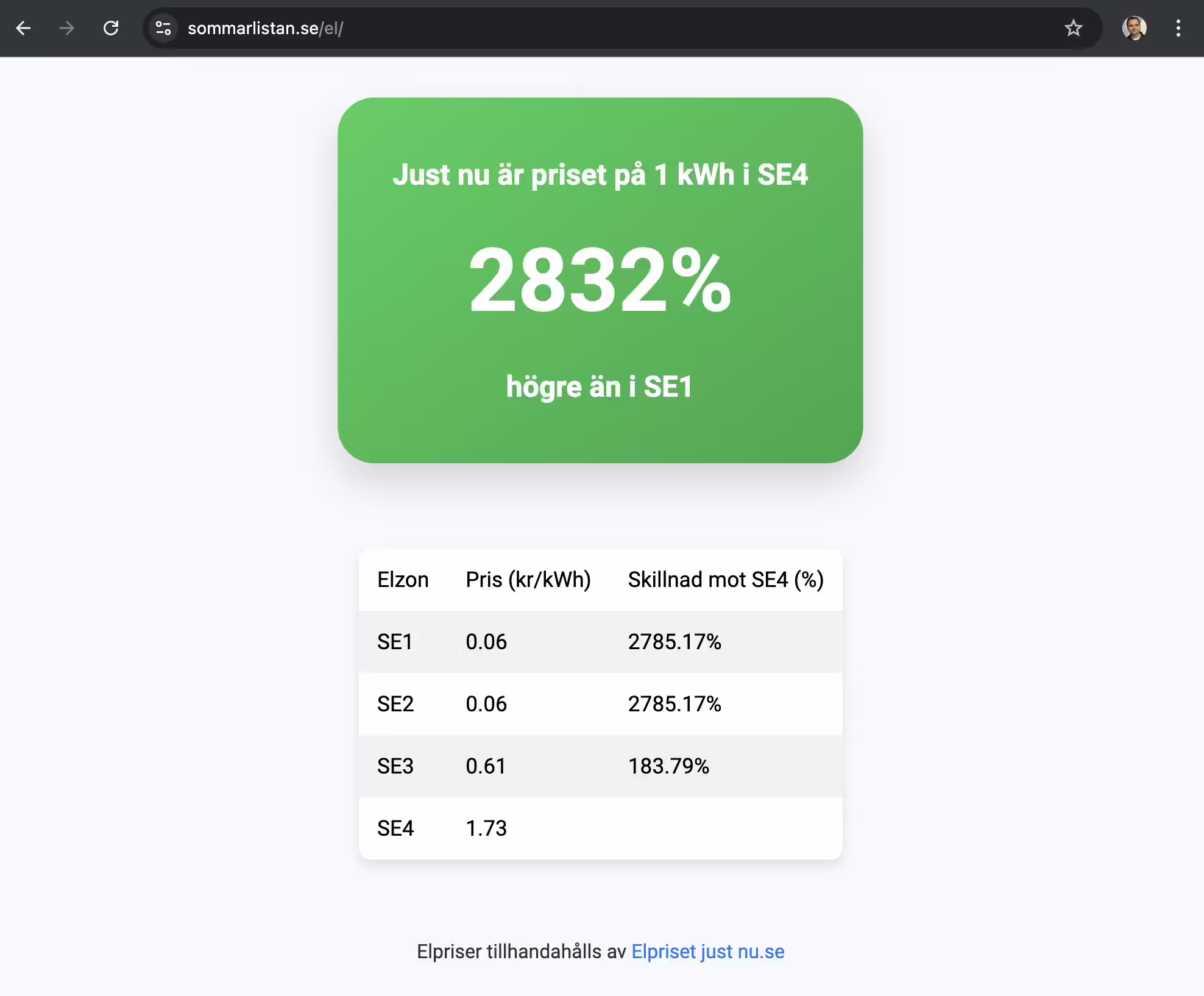Image resolution: width=1204 pixels, height=996 pixels.
Task: Click the SE3 difference 183.79%
Action: [x=668, y=766]
